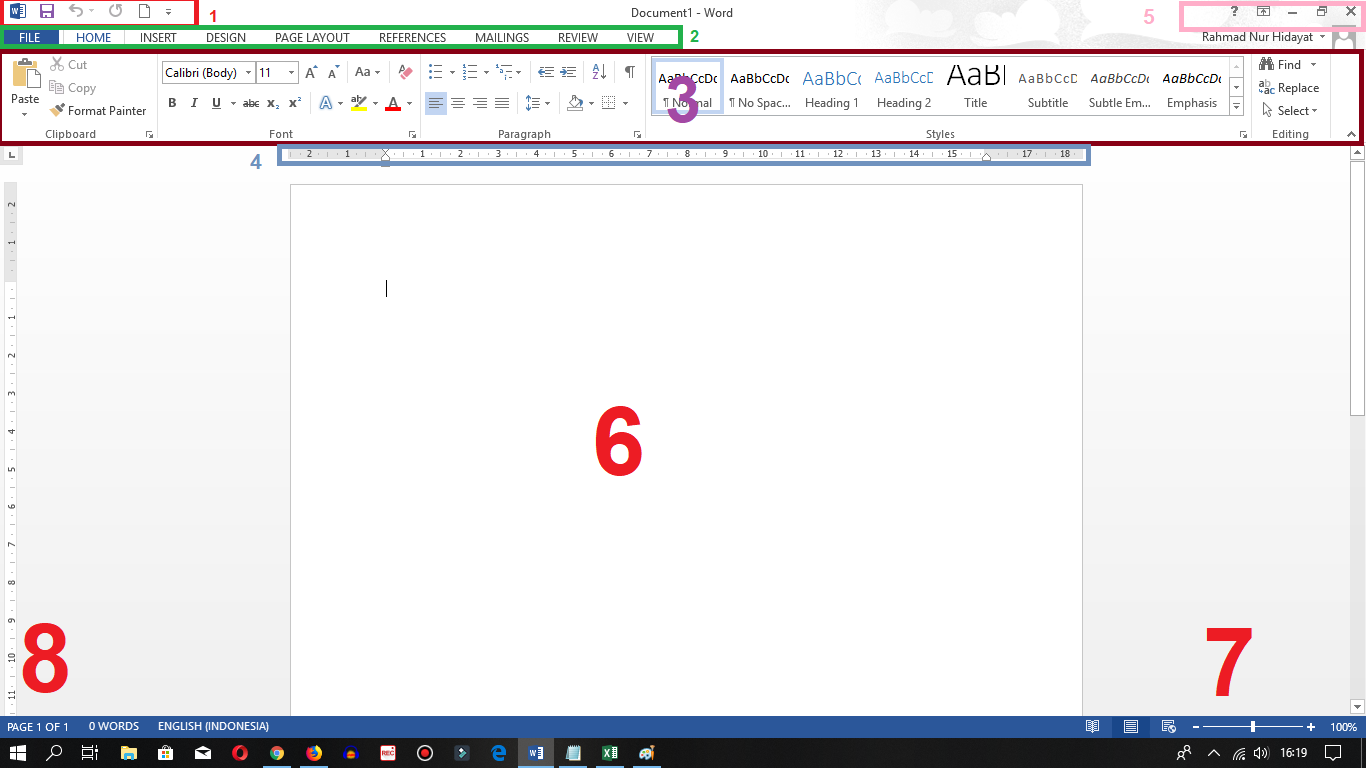Open multilevel list dropdown
The width and height of the screenshot is (1366, 768).
point(509,72)
